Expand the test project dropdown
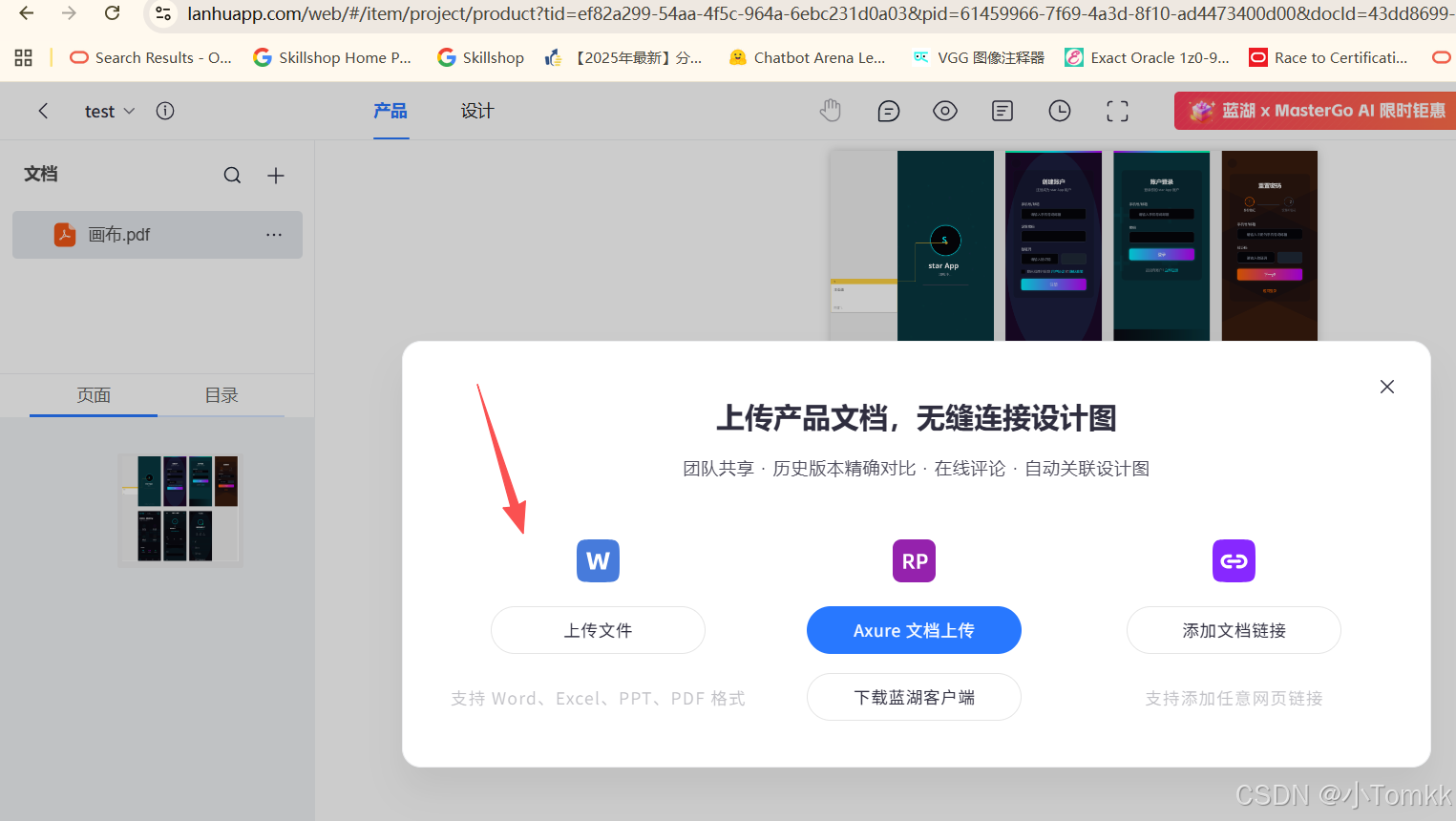The image size is (1456, 821). pos(110,111)
